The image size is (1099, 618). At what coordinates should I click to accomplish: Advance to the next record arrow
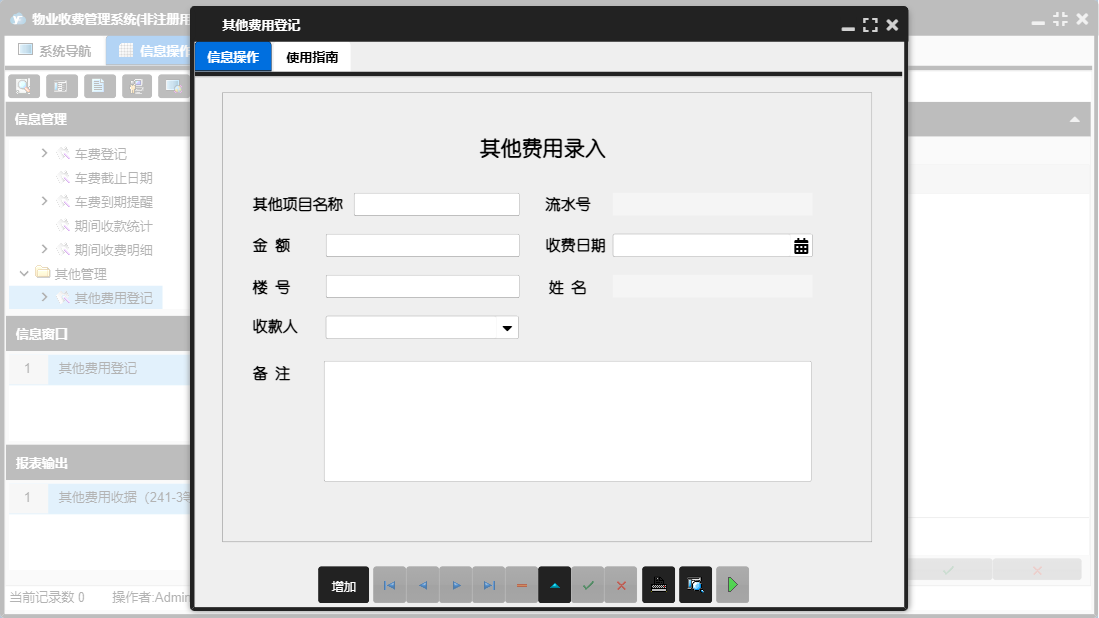tap(455, 585)
